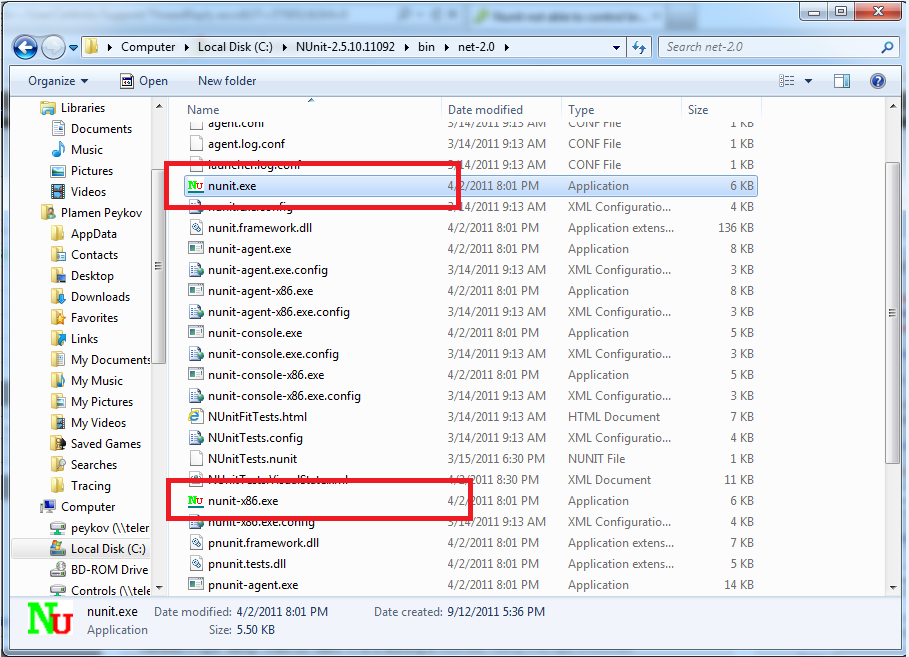Sort files by Size column
The height and width of the screenshot is (657, 909).
(697, 110)
